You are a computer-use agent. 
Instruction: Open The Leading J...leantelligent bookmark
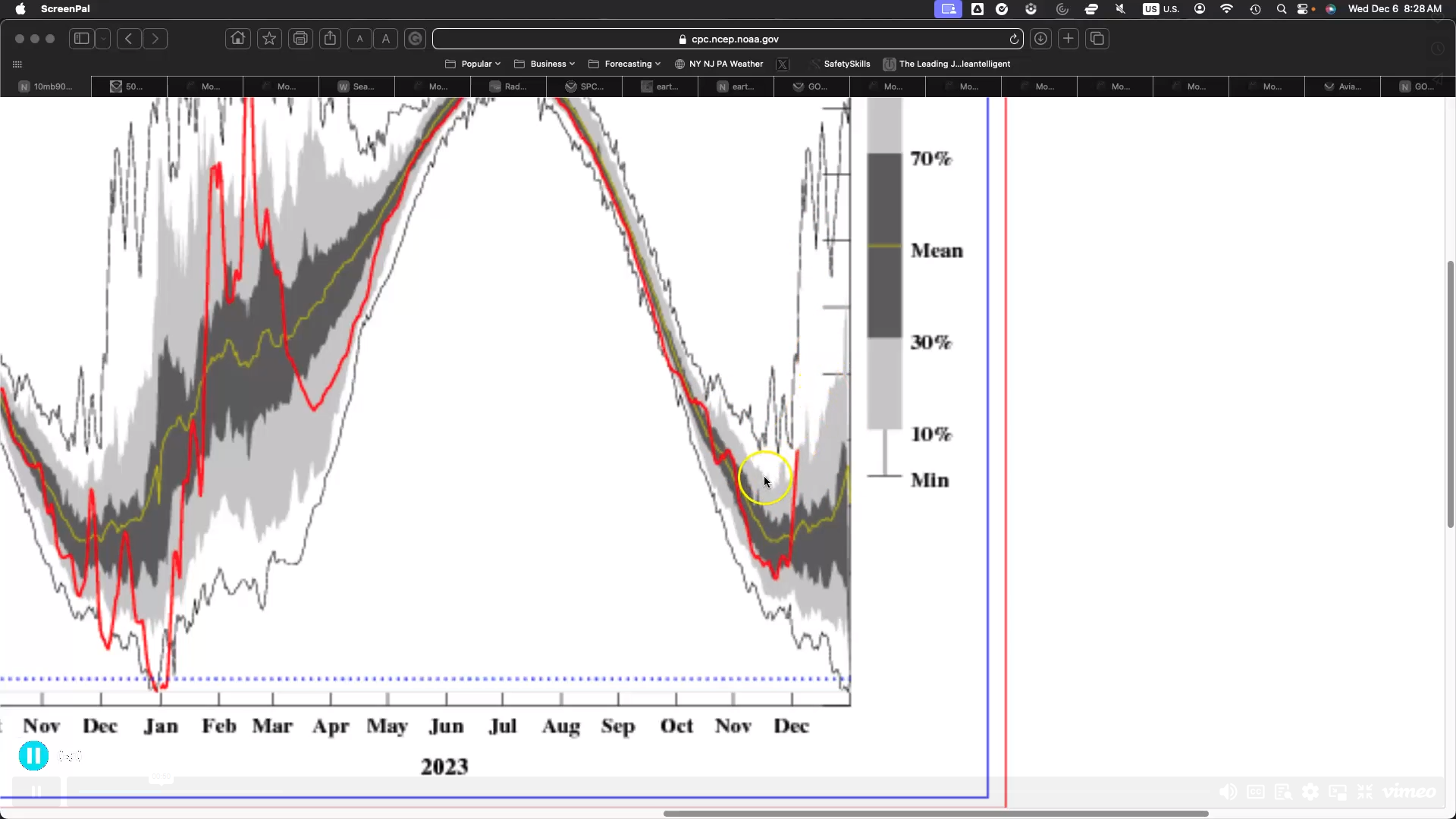(x=947, y=64)
